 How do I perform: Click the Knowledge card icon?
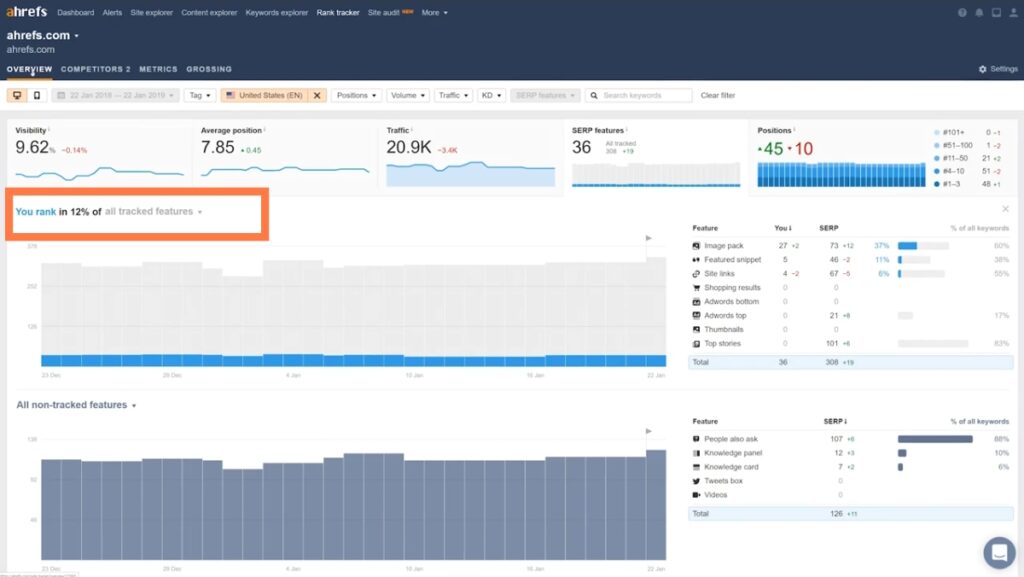pyautogui.click(x=696, y=467)
